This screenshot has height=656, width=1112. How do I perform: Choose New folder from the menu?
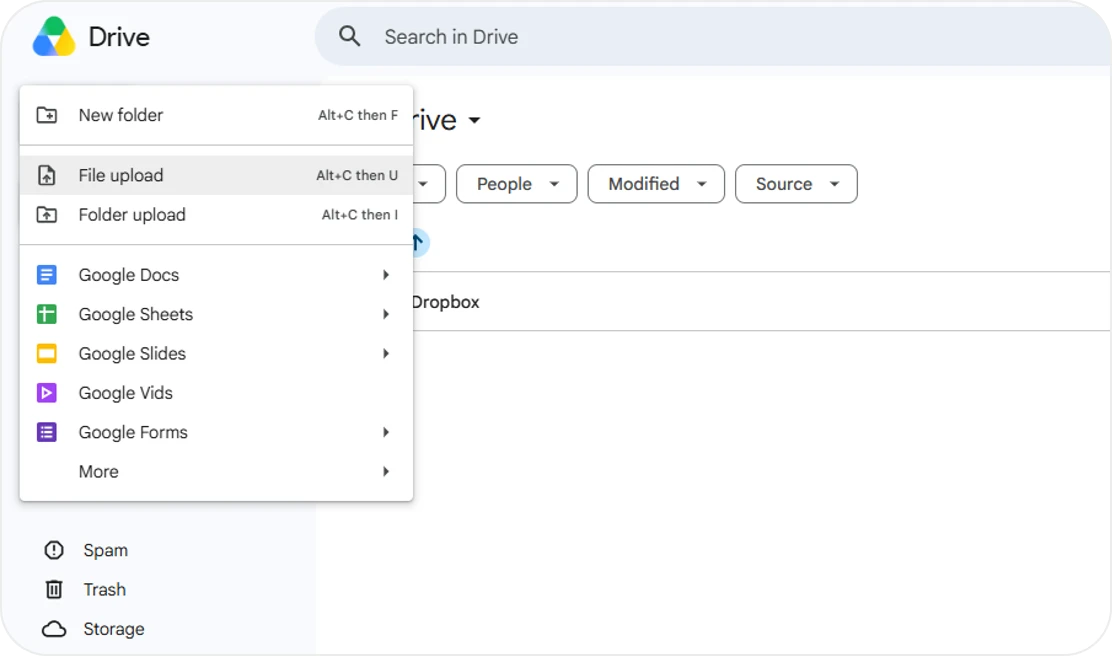point(216,115)
